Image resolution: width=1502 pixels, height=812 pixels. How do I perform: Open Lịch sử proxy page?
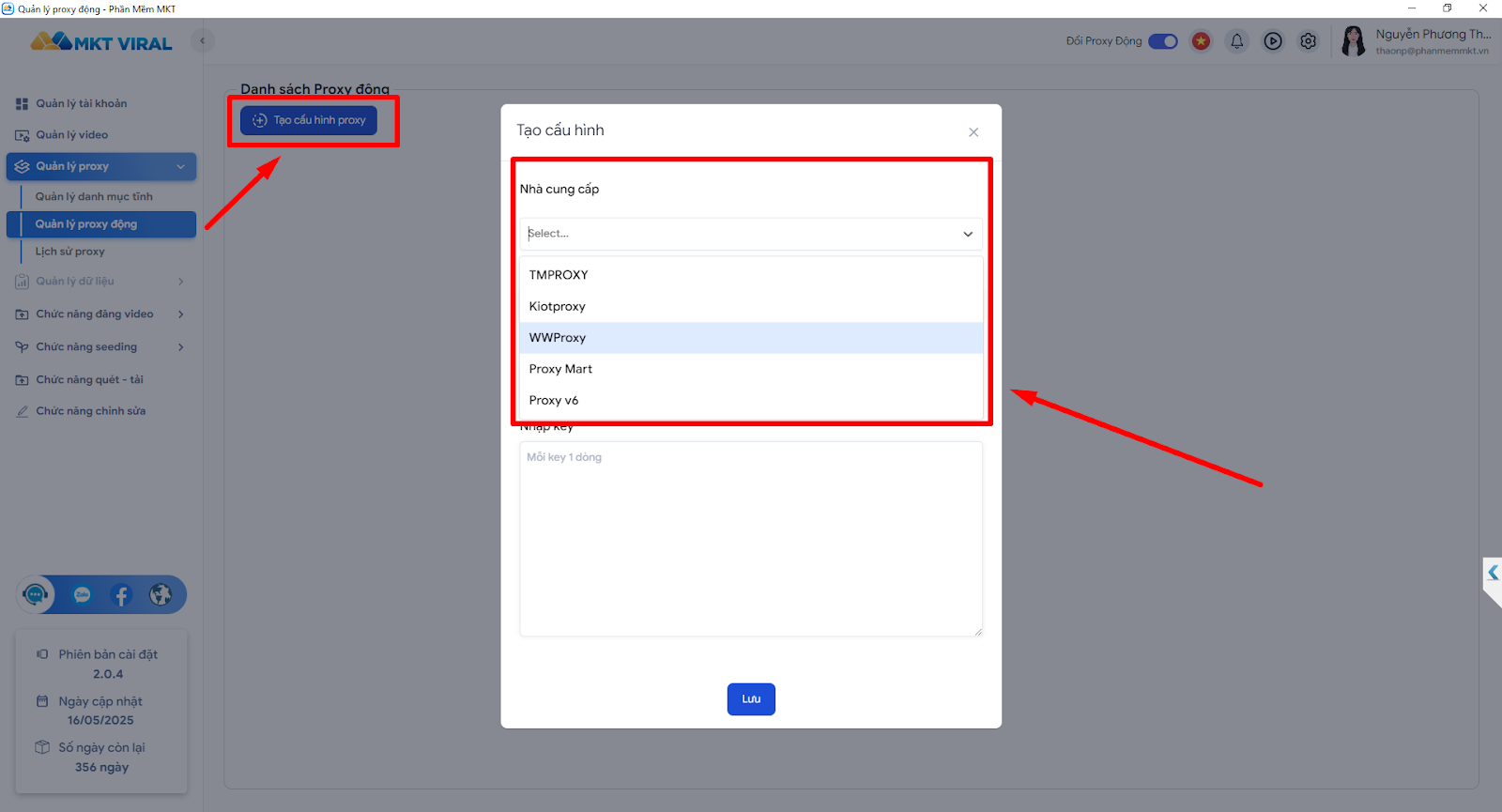[x=70, y=252]
